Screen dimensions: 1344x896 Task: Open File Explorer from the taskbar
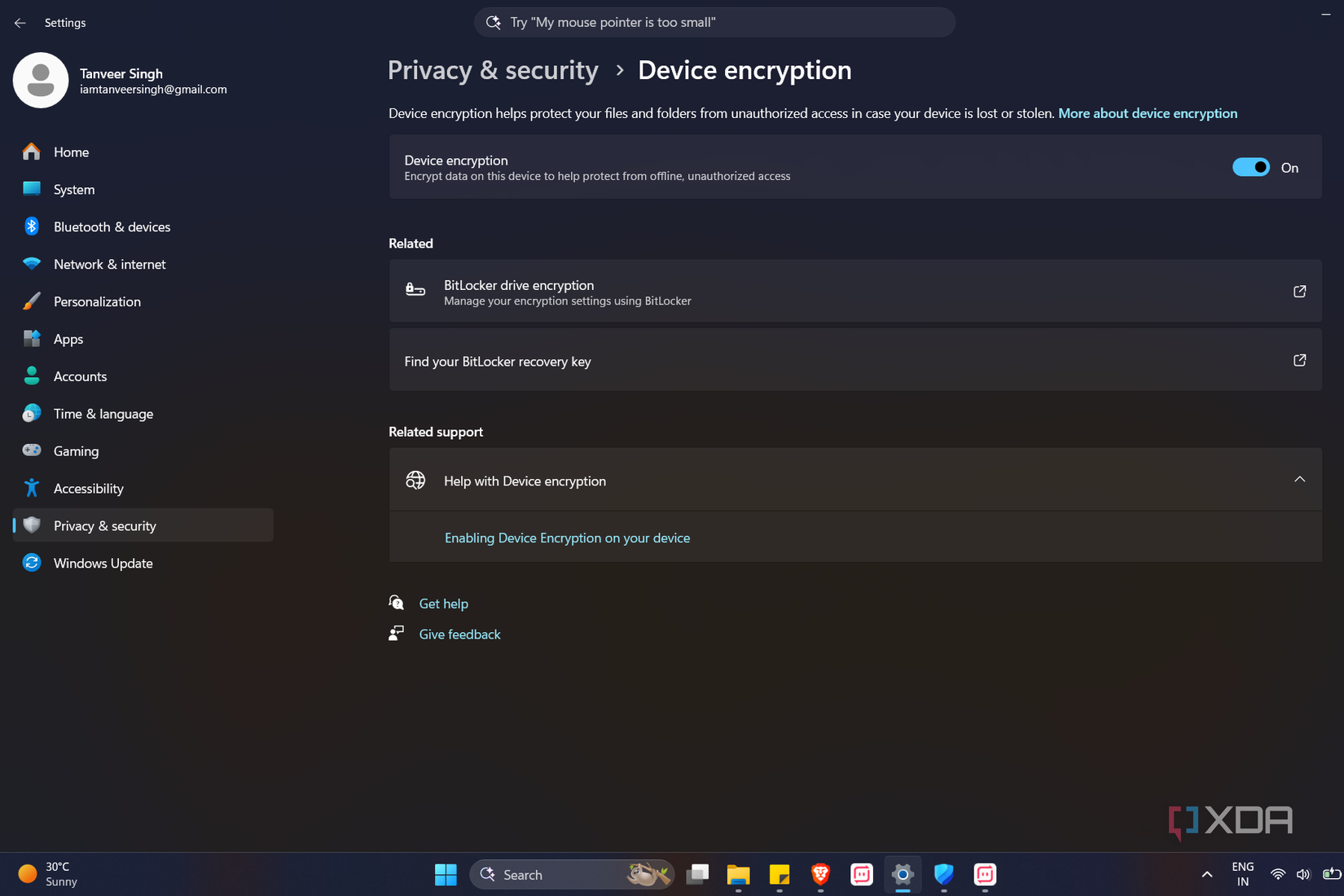(738, 875)
